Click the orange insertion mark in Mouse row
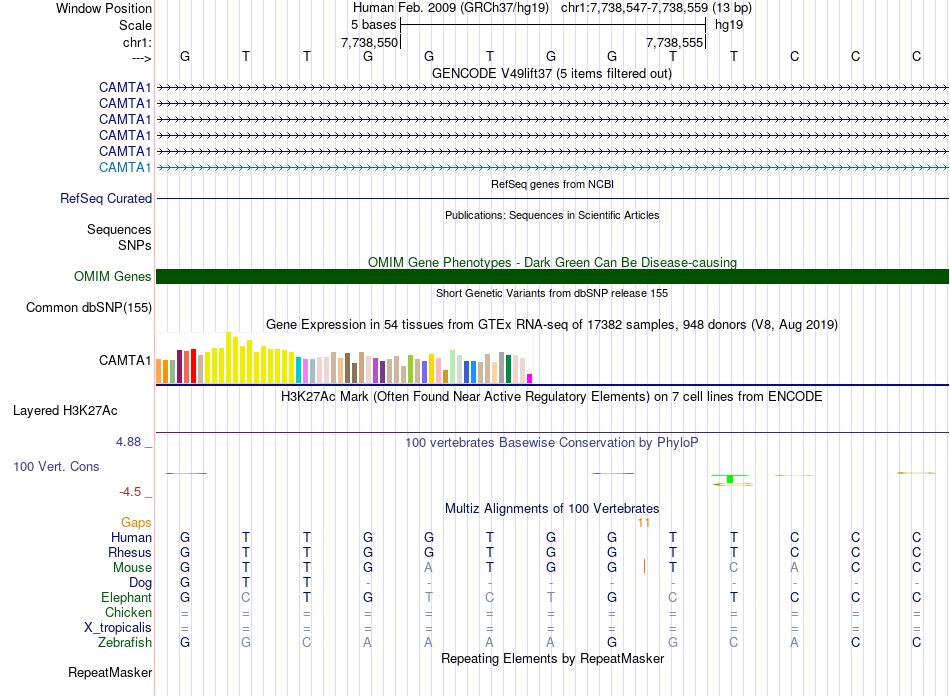Image resolution: width=950 pixels, height=696 pixels. click(644, 566)
